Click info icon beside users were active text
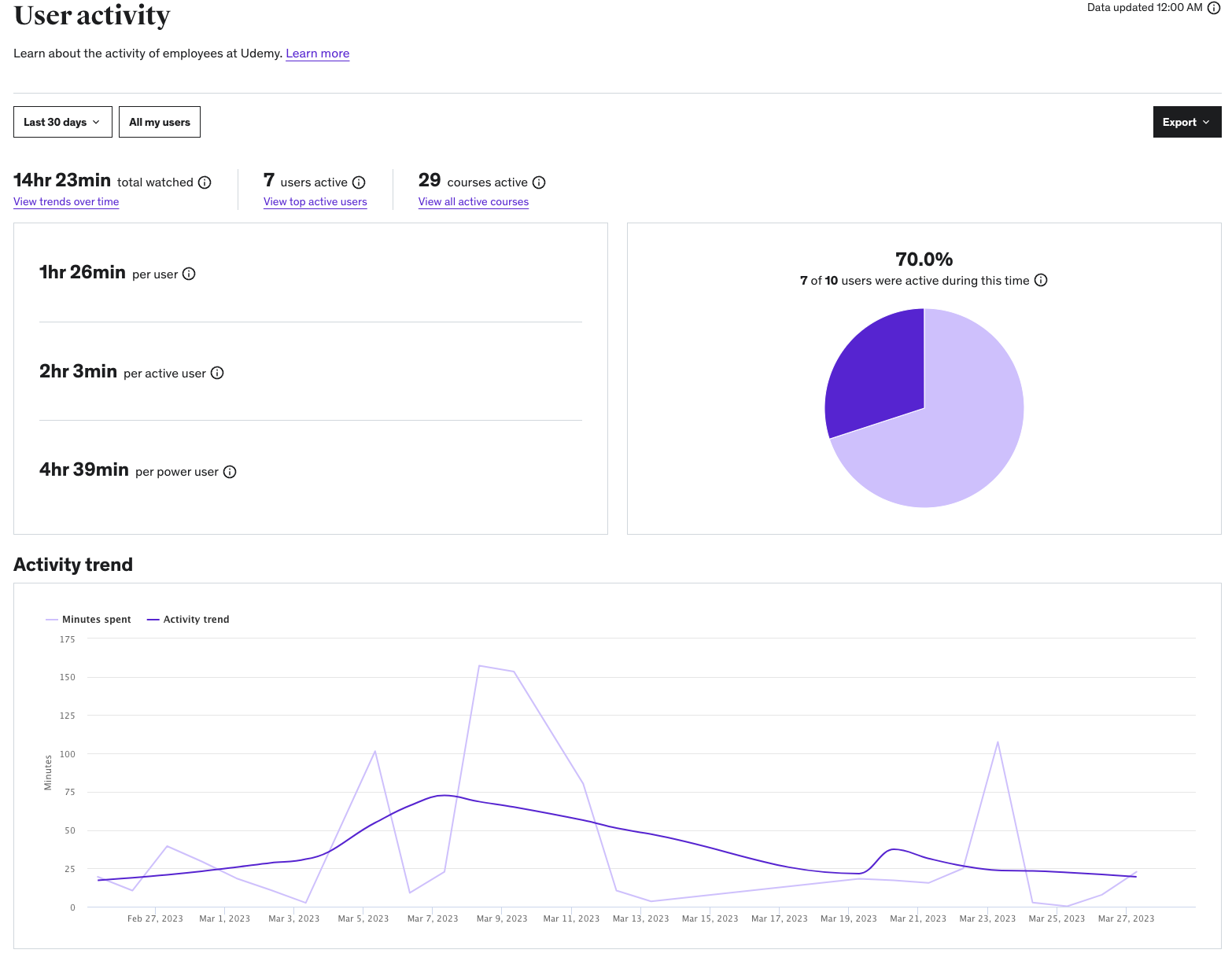The image size is (1232, 957). point(1041,281)
